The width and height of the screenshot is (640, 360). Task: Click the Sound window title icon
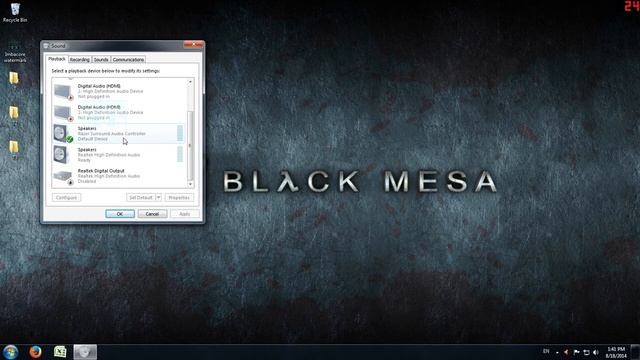click(47, 46)
